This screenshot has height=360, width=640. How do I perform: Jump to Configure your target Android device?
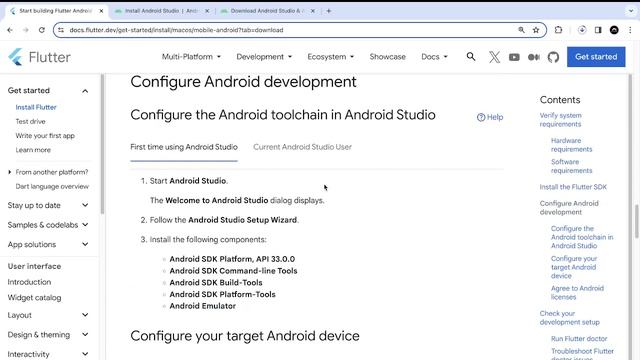pyautogui.click(x=574, y=267)
